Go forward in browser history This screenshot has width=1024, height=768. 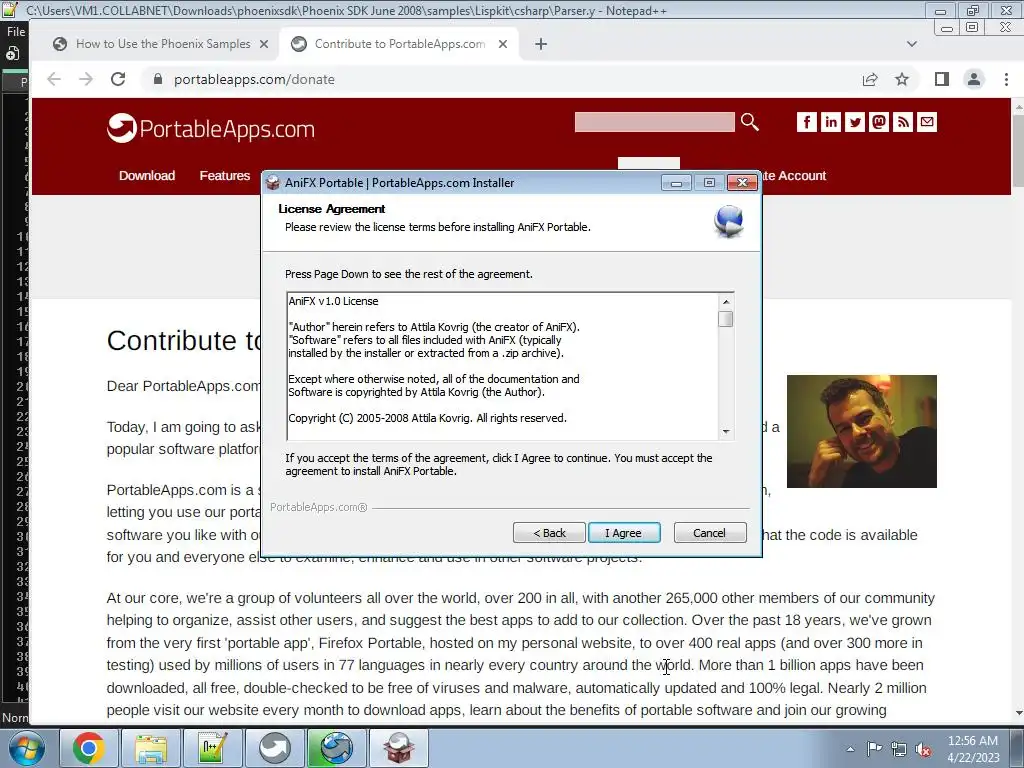click(86, 79)
